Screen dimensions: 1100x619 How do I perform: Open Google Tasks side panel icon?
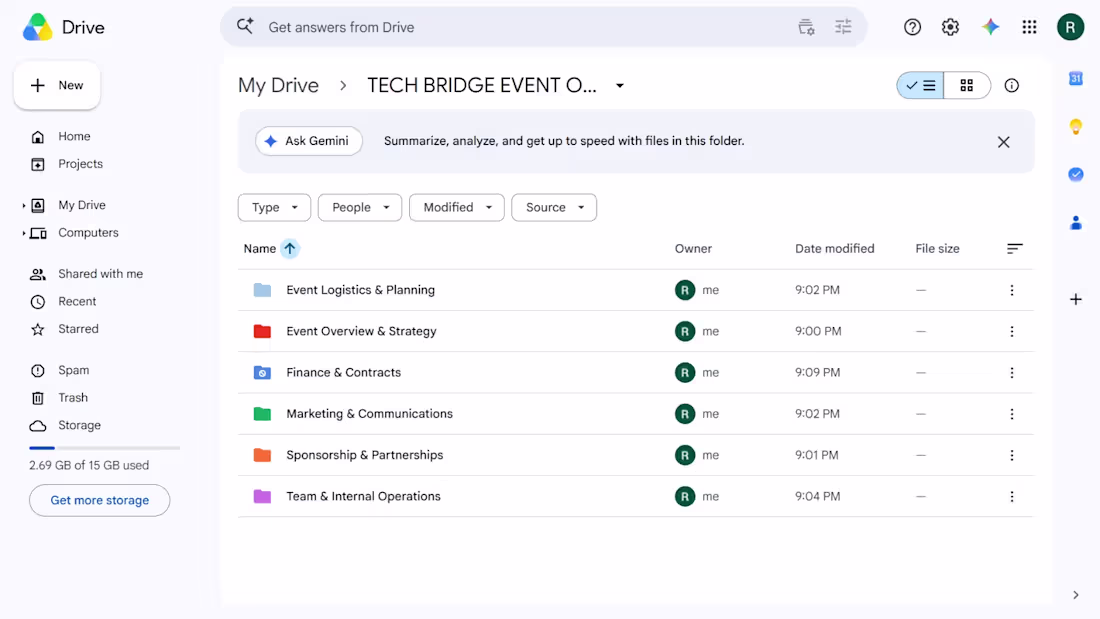[1075, 174]
